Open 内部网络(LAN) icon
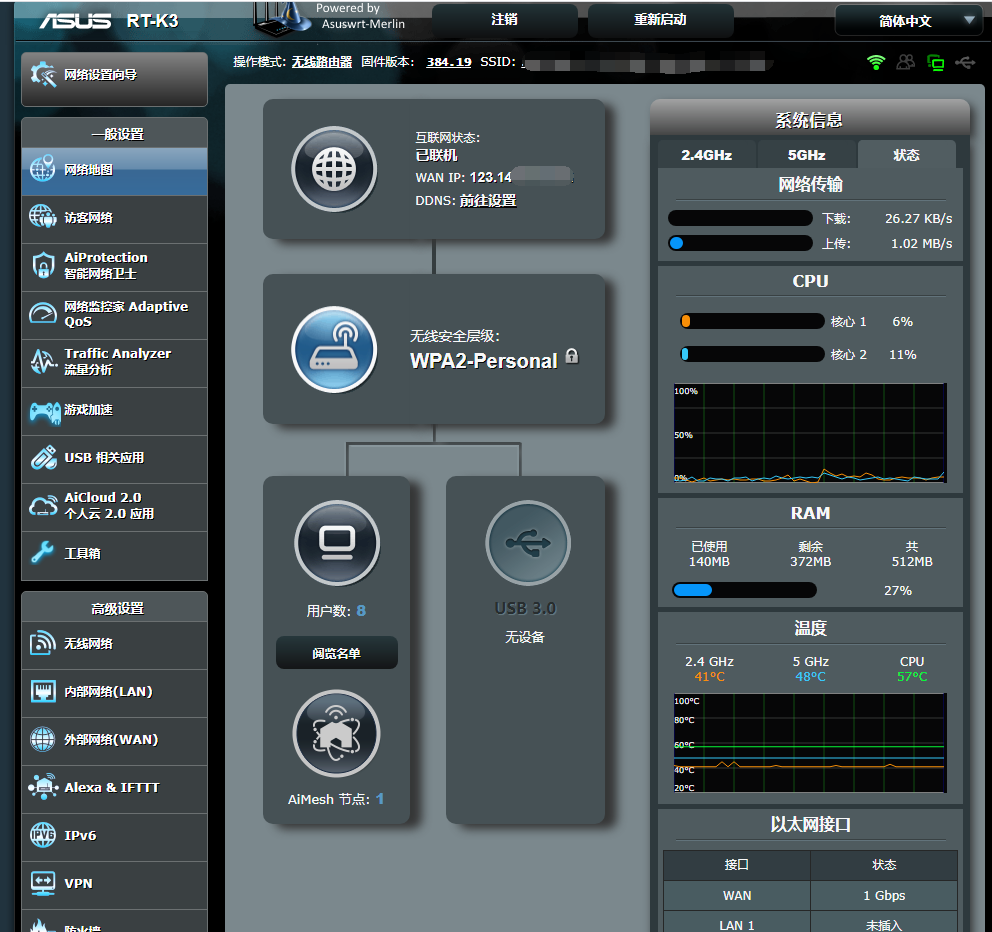 click(42, 692)
